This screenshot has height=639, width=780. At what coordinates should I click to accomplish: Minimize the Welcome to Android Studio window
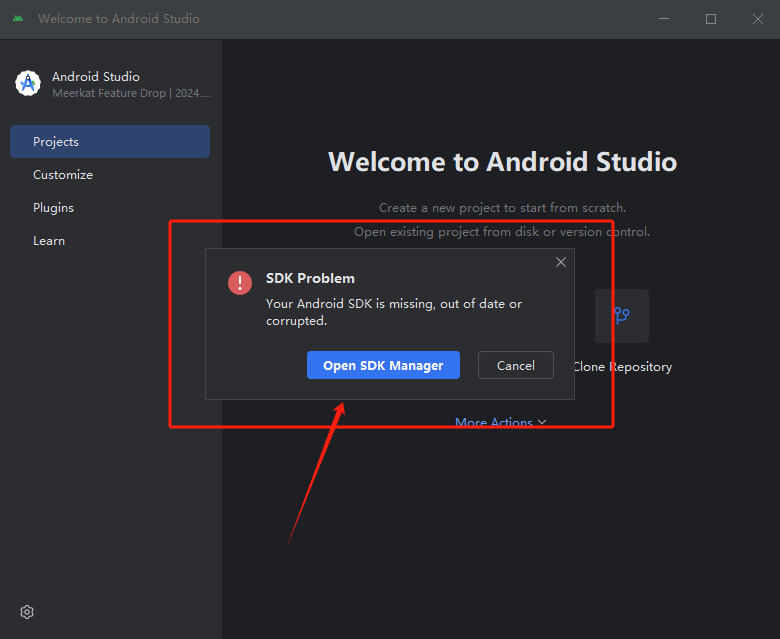[x=664, y=19]
